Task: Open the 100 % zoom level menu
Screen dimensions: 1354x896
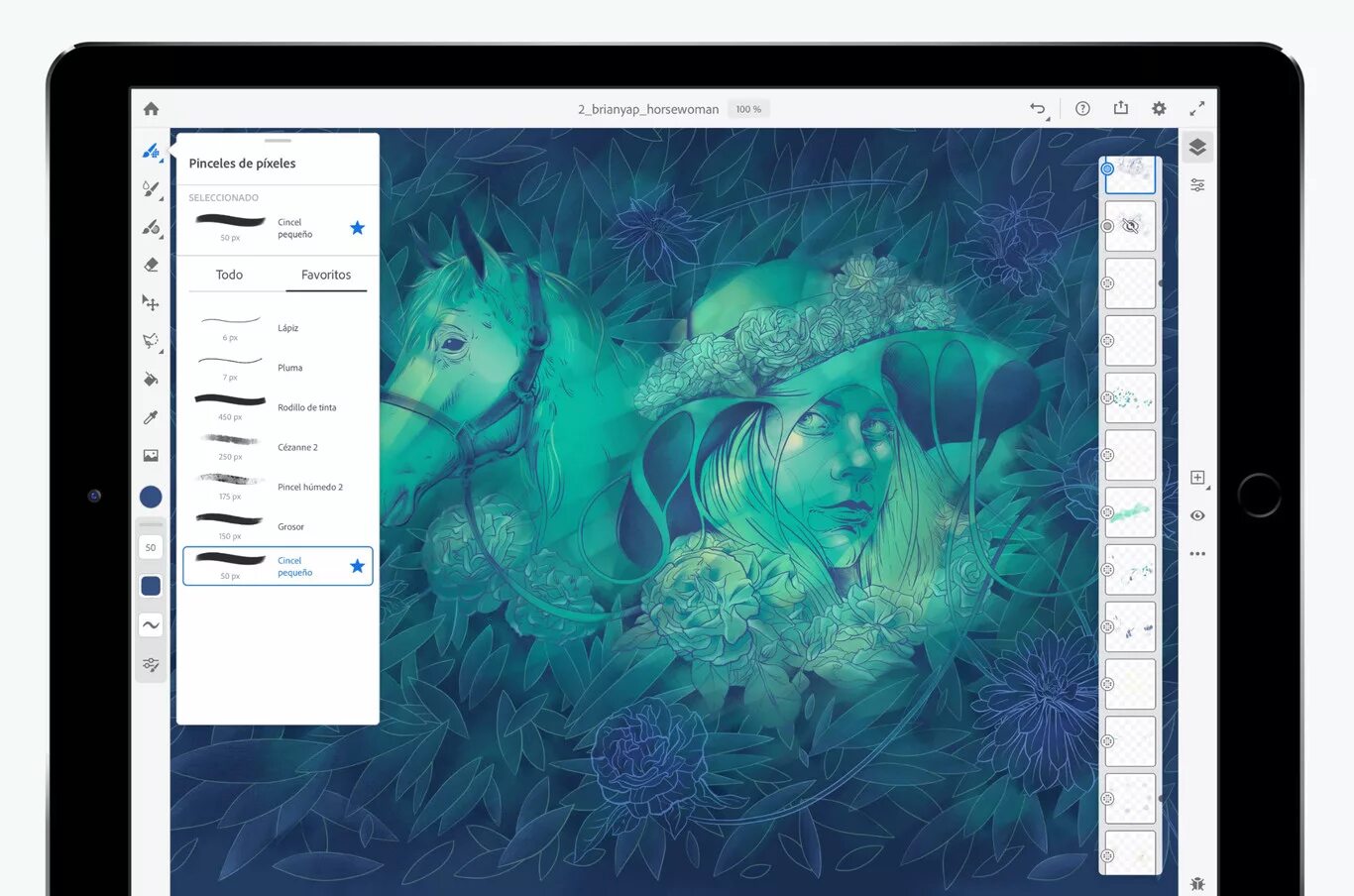Action: tap(748, 109)
